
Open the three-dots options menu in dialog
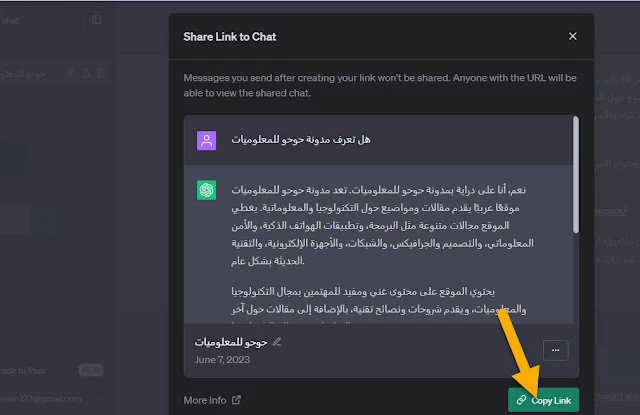pyautogui.click(x=556, y=350)
